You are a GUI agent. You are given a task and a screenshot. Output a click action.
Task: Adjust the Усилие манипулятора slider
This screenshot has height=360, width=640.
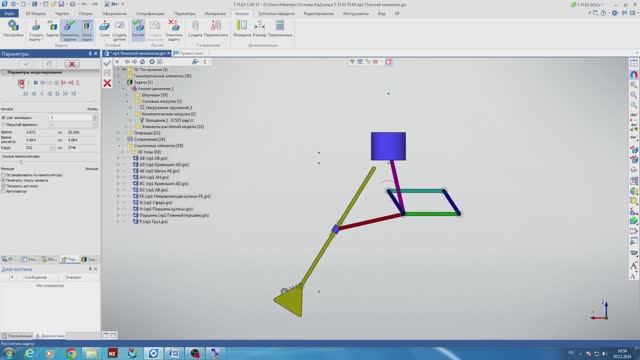point(21,162)
